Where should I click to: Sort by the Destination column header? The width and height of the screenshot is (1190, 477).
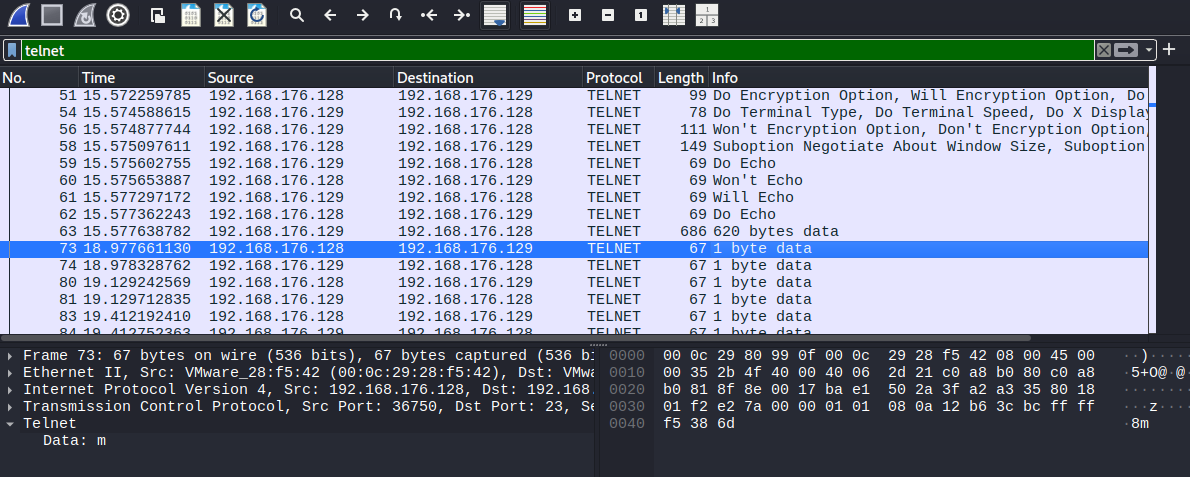point(489,77)
